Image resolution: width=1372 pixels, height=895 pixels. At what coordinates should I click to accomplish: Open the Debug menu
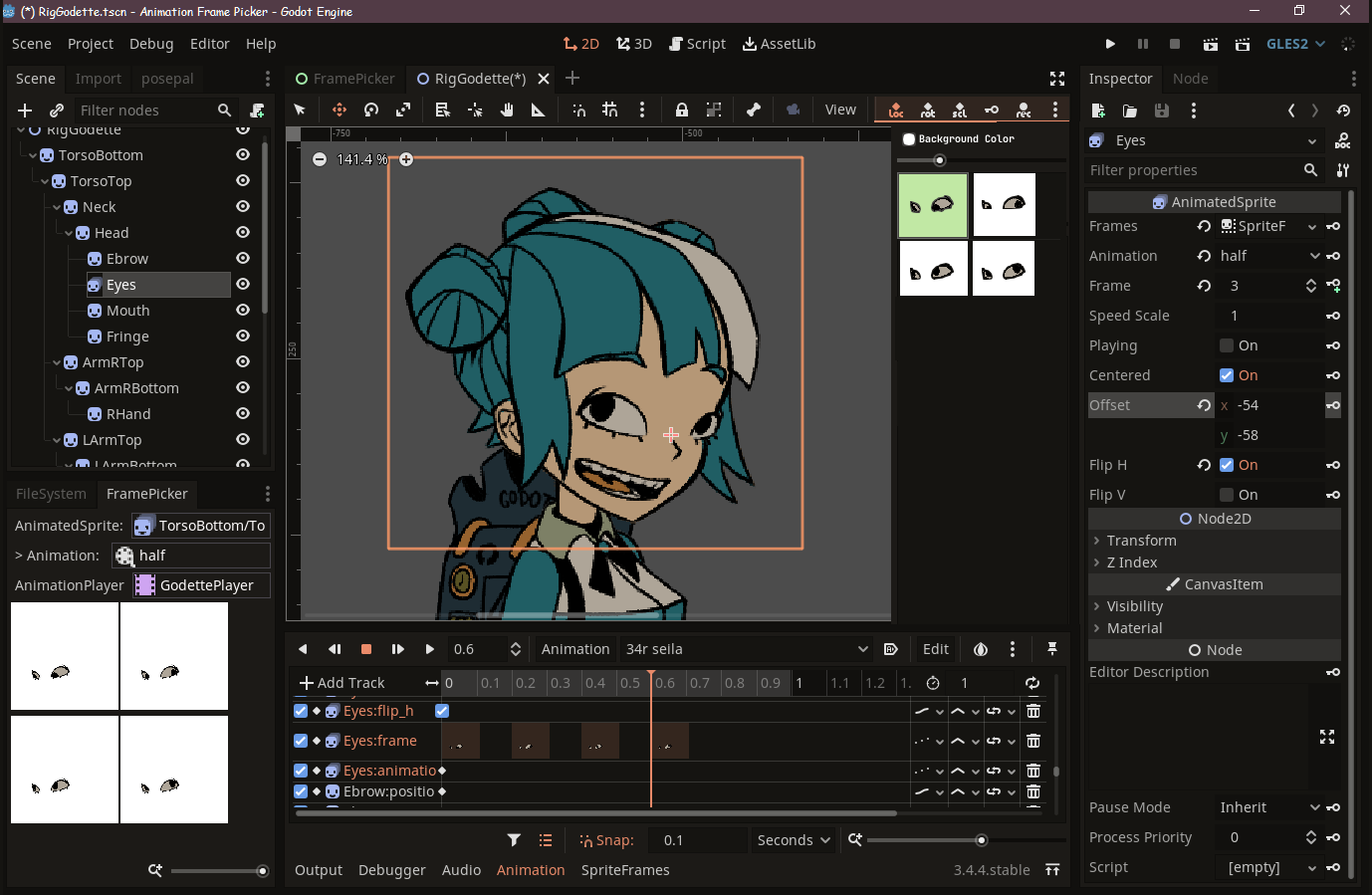tap(151, 43)
